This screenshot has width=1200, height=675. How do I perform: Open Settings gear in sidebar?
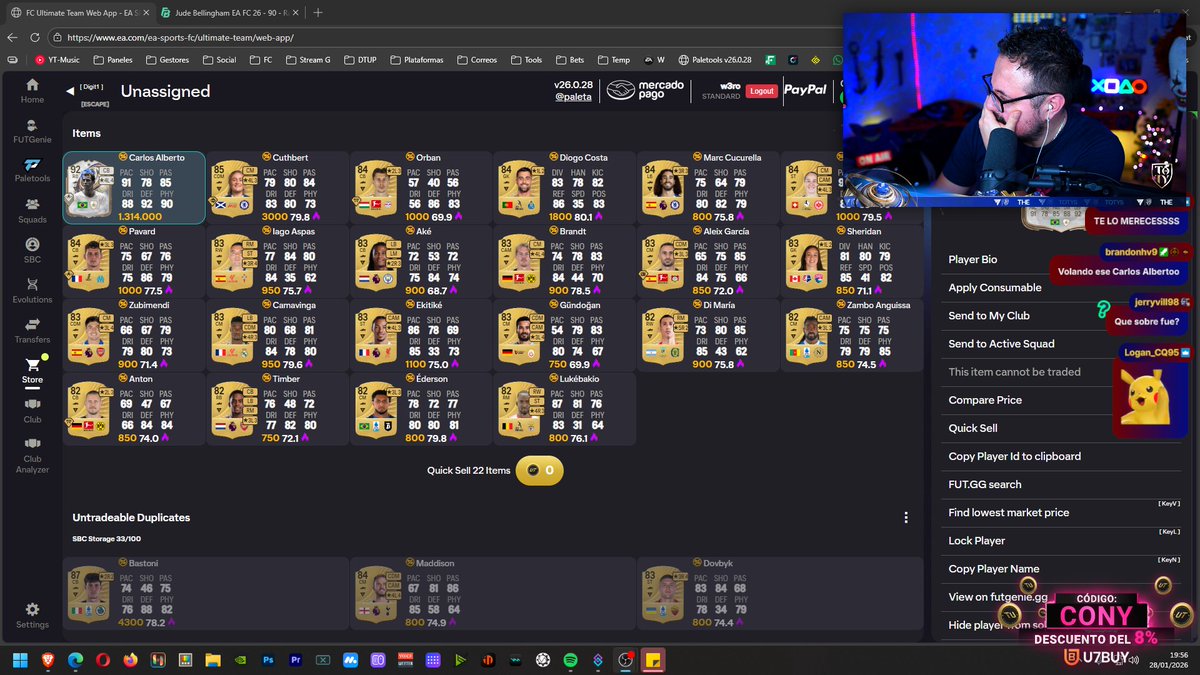tap(32, 615)
